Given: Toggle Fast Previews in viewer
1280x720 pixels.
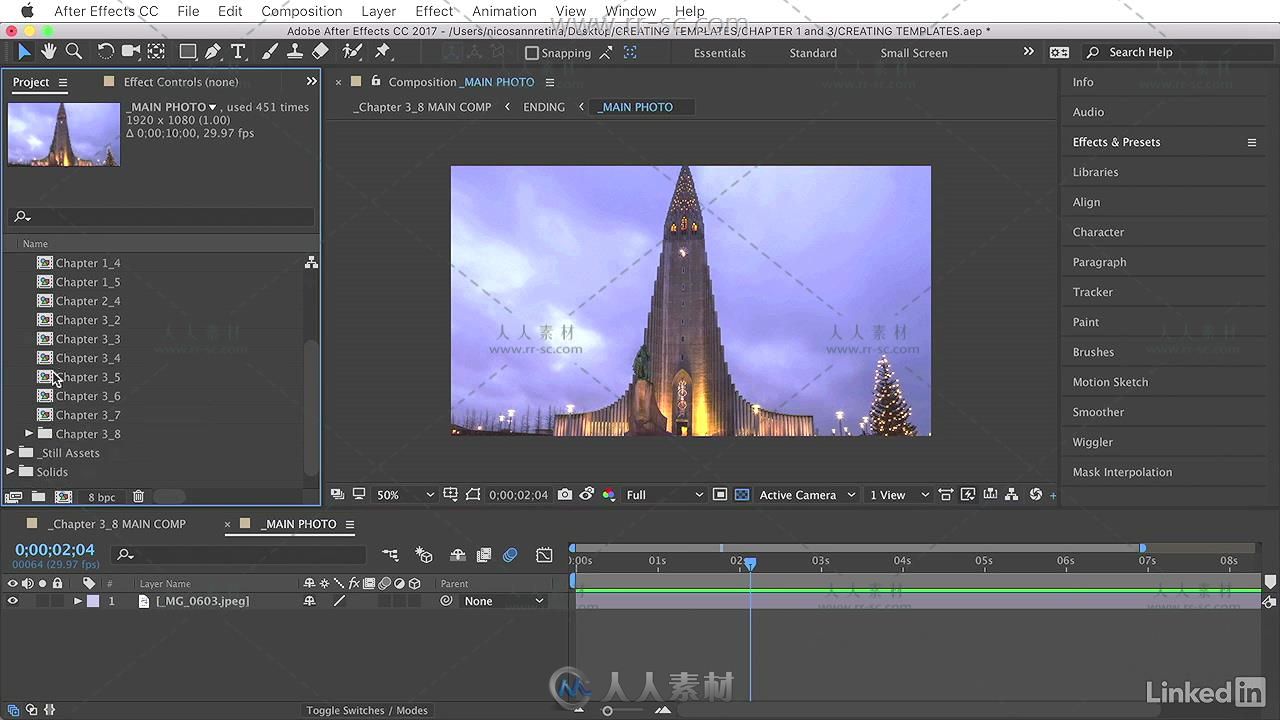Looking at the screenshot, I should pyautogui.click(x=968, y=495).
